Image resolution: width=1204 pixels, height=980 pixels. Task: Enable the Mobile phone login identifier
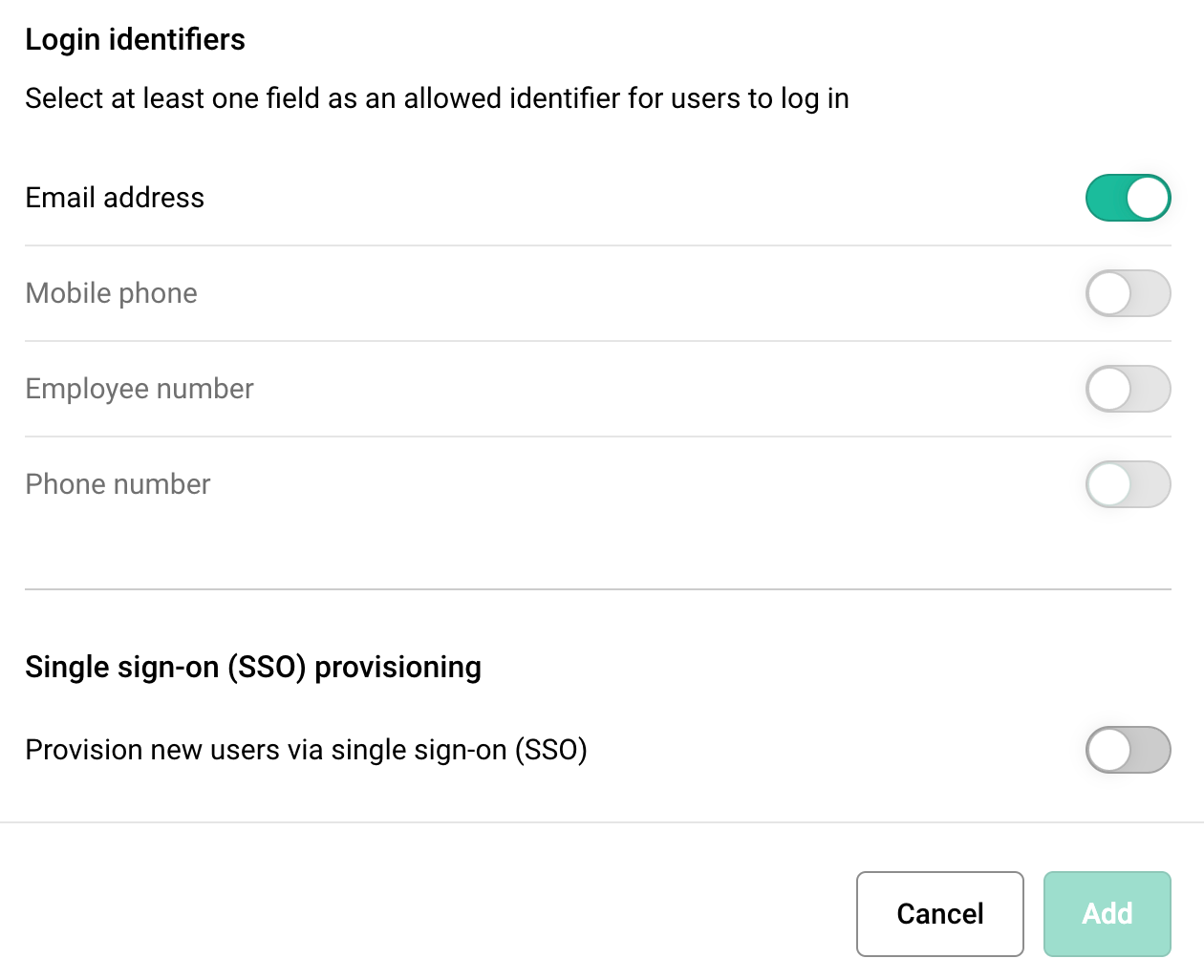pyautogui.click(x=1129, y=293)
